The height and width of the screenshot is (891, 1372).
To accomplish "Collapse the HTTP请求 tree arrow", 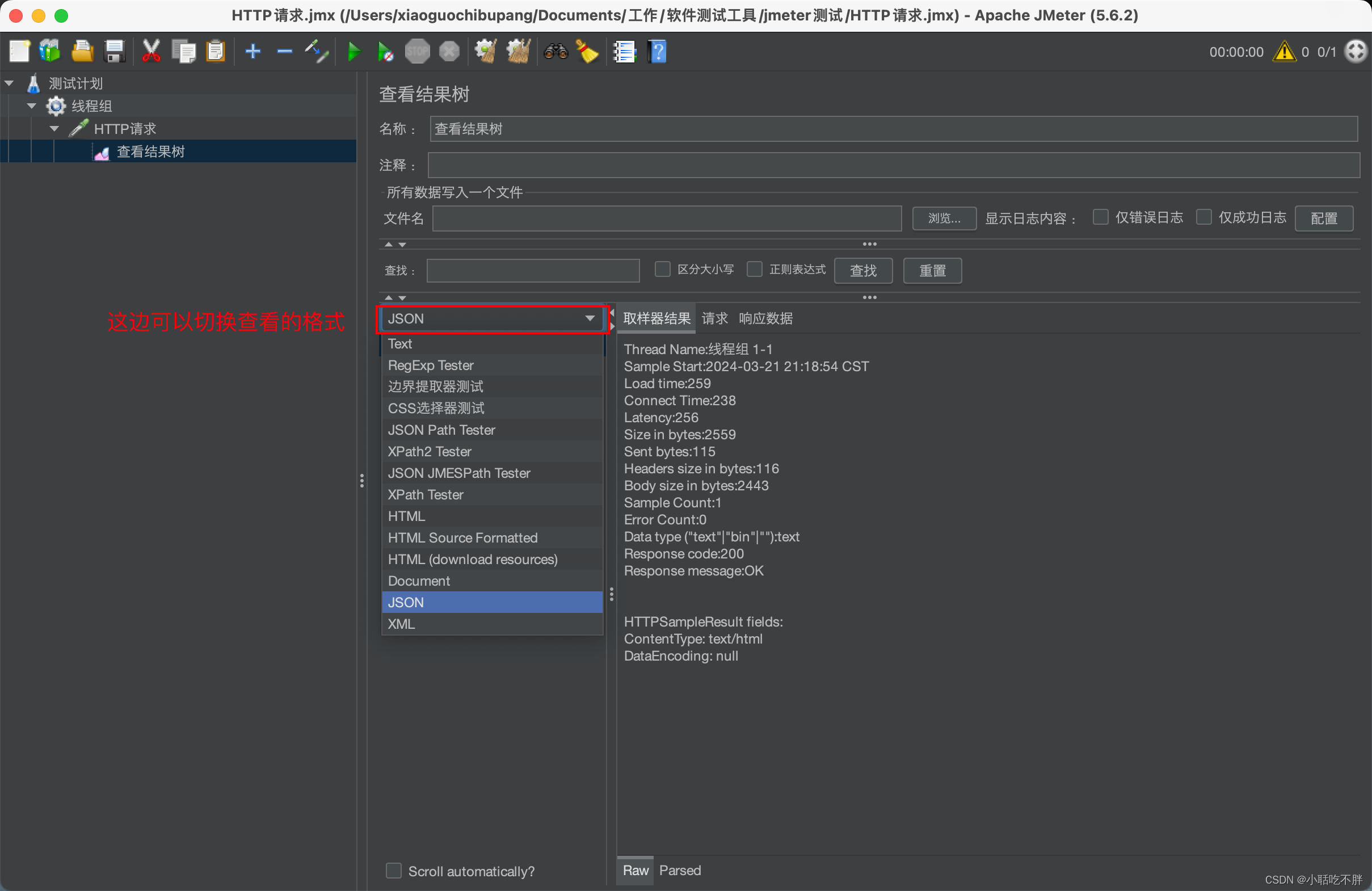I will pyautogui.click(x=54, y=129).
